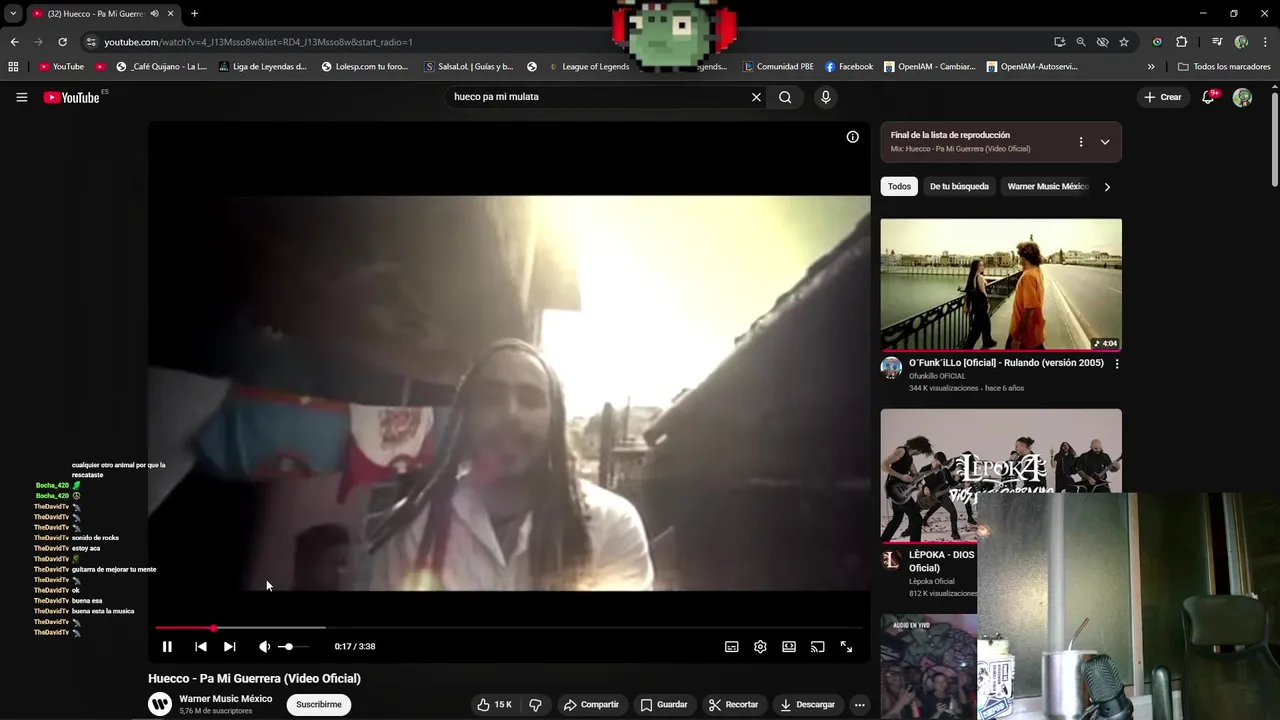This screenshot has height=720, width=1280.
Task: Show more filter chips with arrow
Action: 1107,186
